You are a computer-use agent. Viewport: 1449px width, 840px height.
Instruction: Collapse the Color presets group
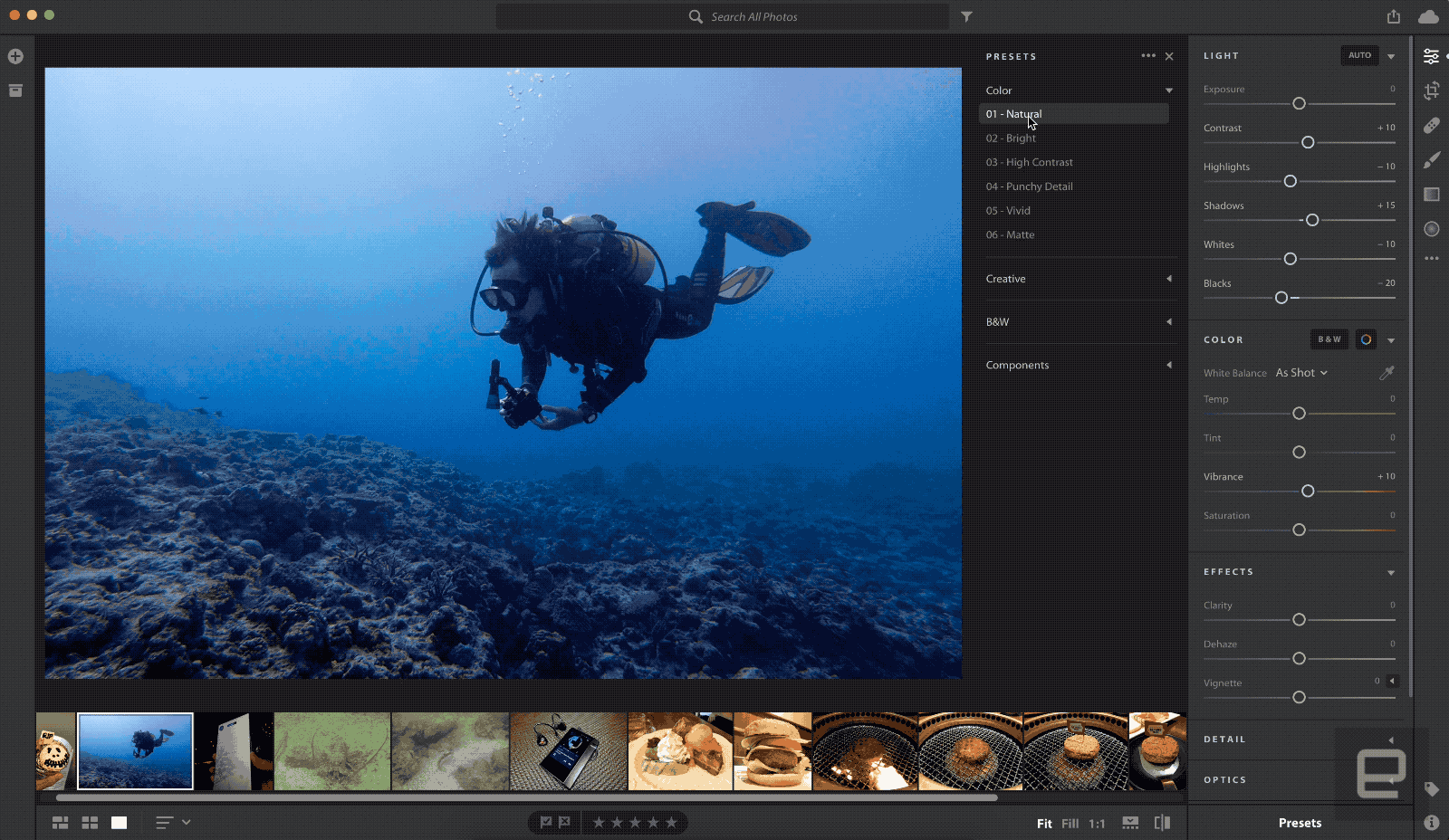(1169, 90)
